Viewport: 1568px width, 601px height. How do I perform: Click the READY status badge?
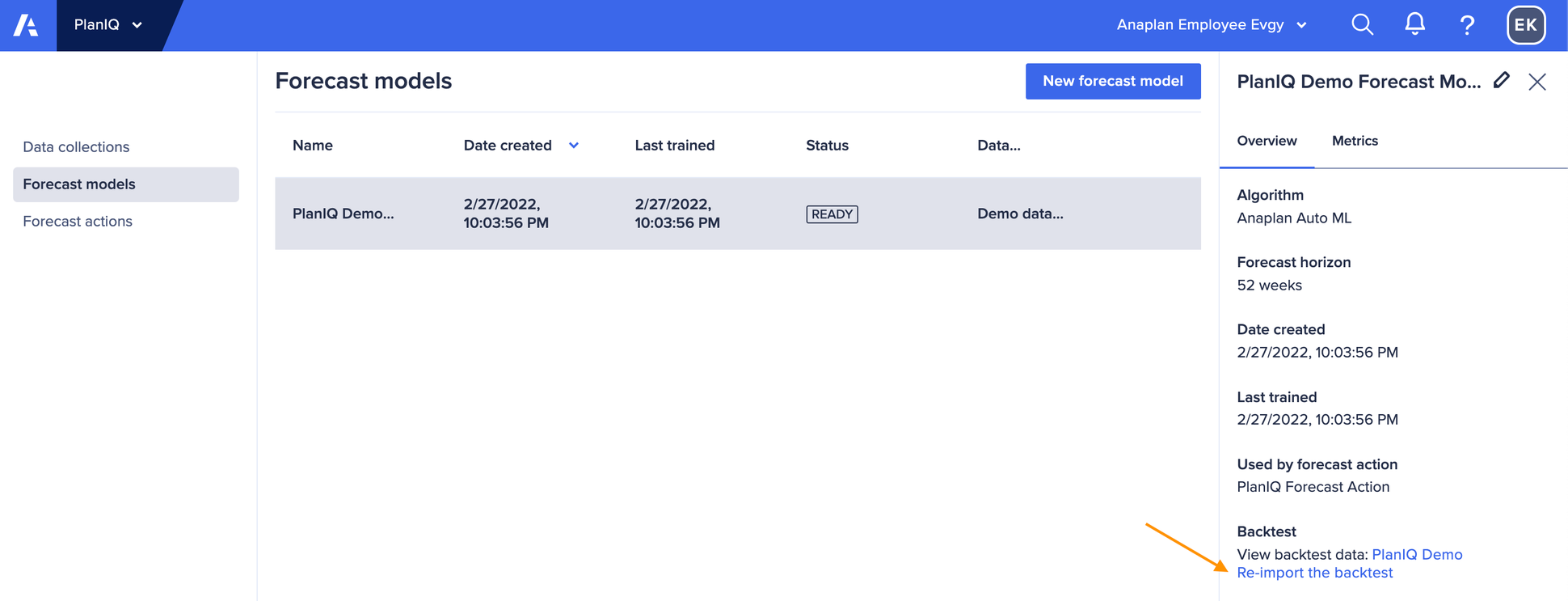click(x=832, y=214)
